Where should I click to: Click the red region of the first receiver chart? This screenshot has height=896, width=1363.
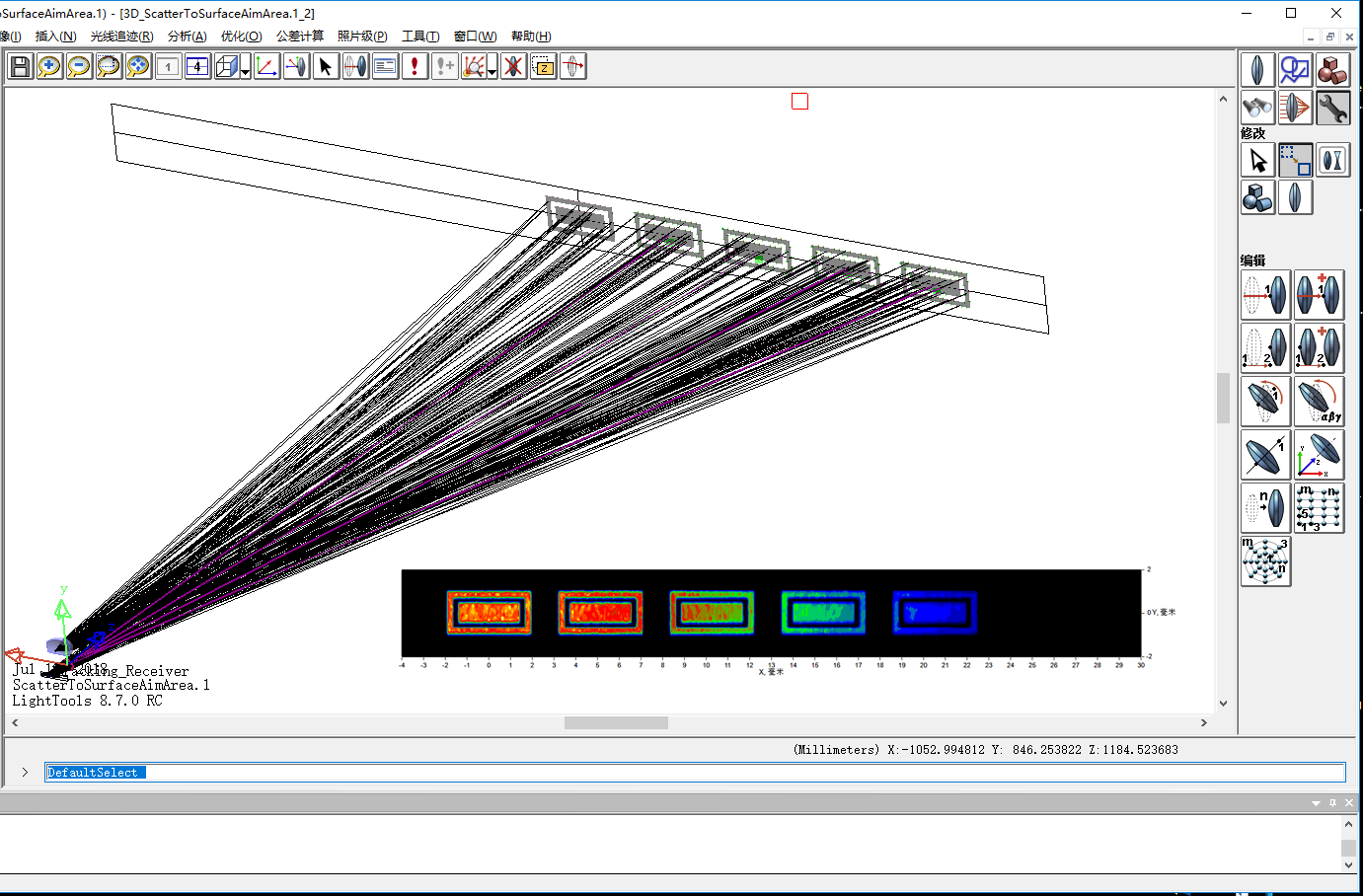click(x=489, y=612)
